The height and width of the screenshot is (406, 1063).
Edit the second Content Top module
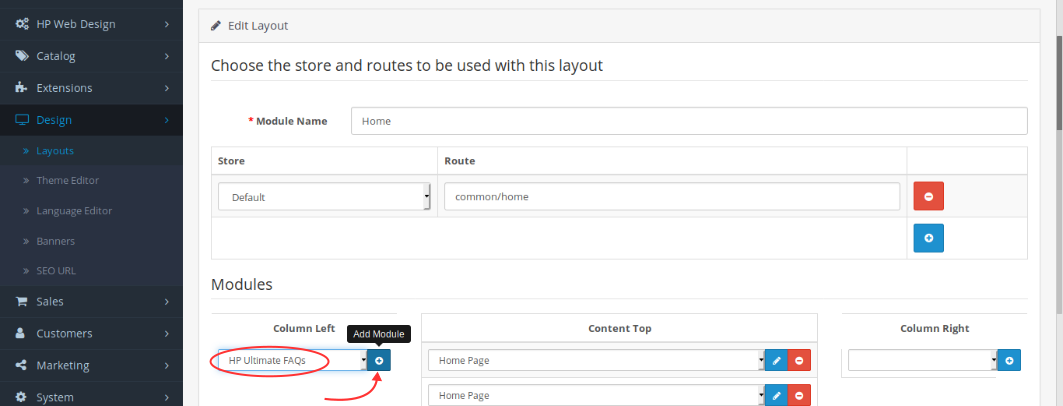(776, 396)
